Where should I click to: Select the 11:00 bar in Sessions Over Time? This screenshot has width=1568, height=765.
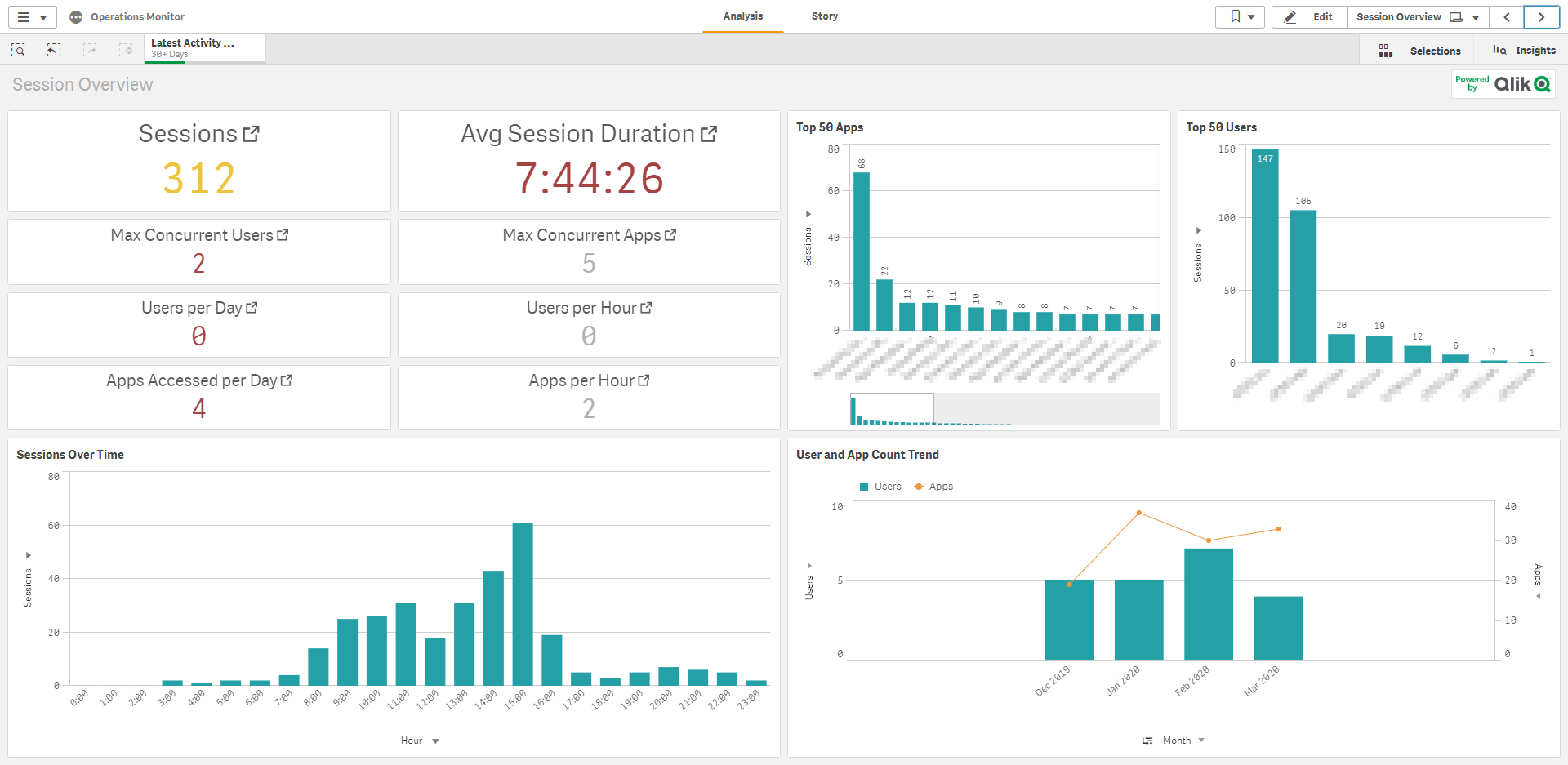(x=406, y=644)
